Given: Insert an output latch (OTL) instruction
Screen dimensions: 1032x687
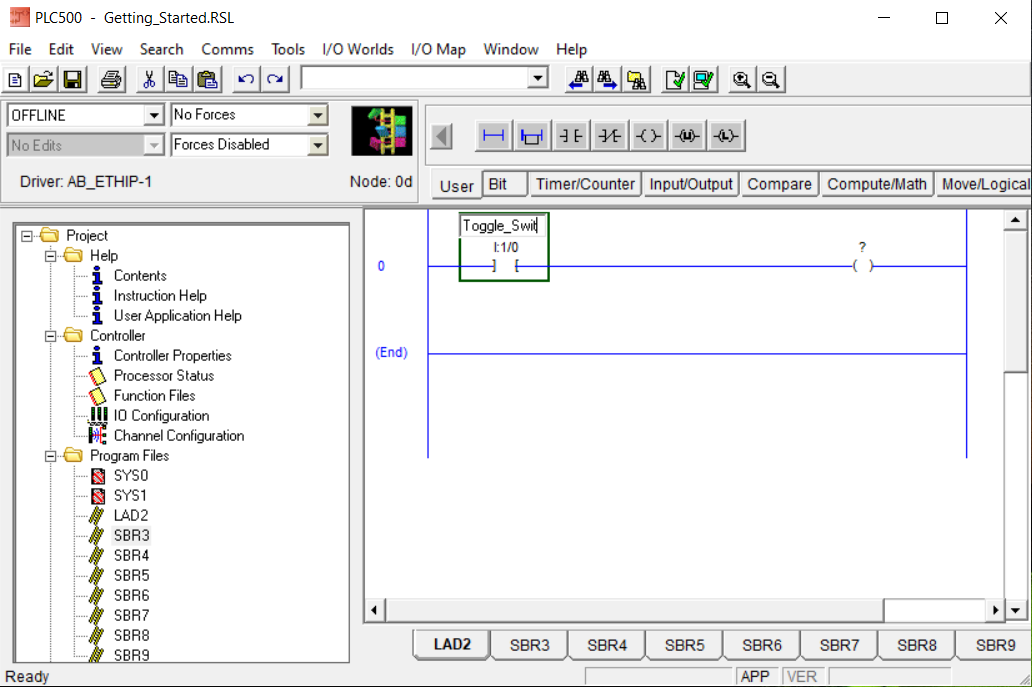Looking at the screenshot, I should click(x=726, y=136).
